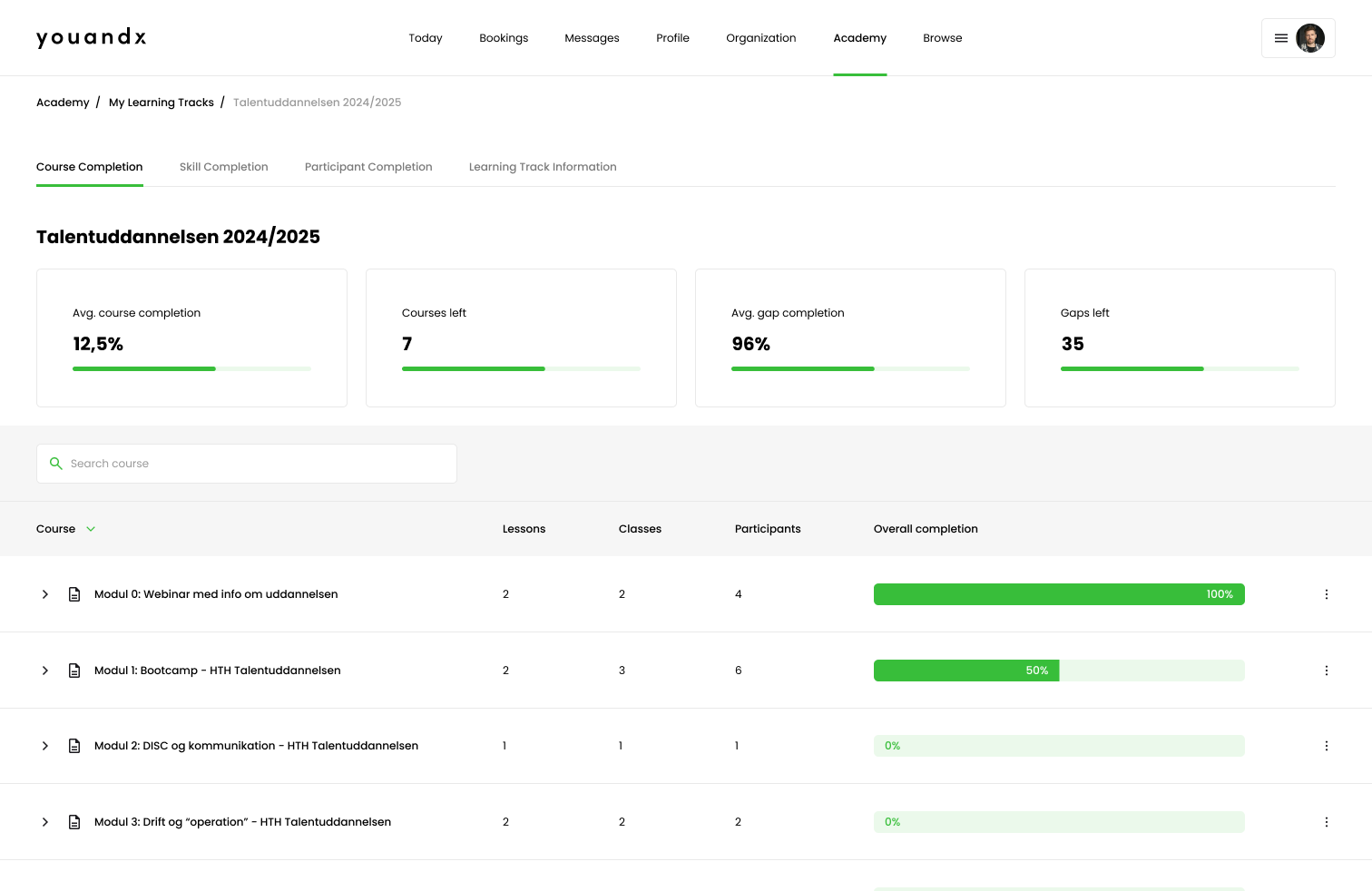This screenshot has height=891, width=1372.
Task: Expand Modul 1 Bootcamp row
Action: [x=45, y=671]
